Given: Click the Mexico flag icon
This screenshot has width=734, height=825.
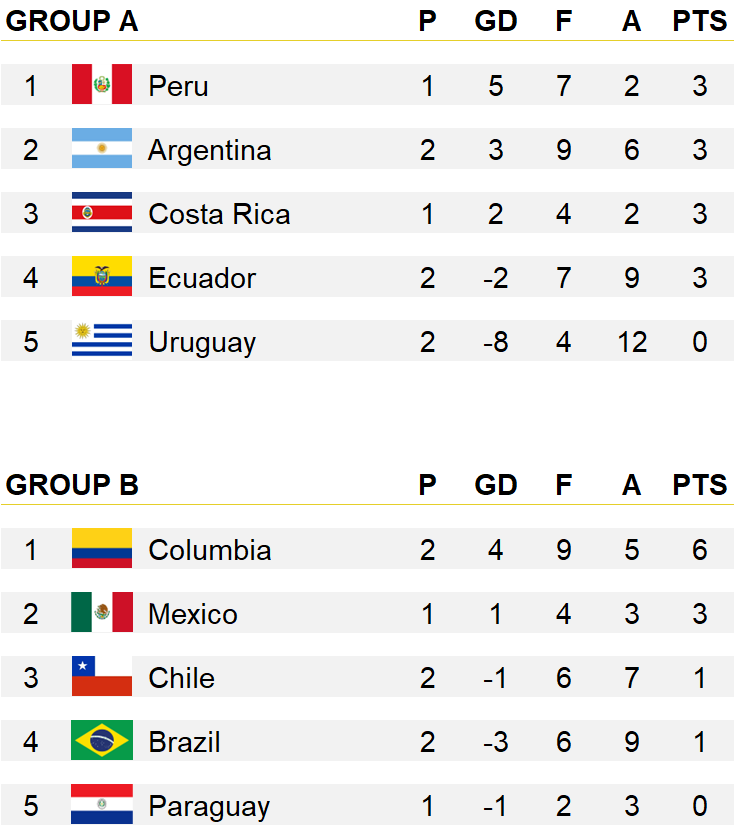Looking at the screenshot, I should click(x=102, y=612).
